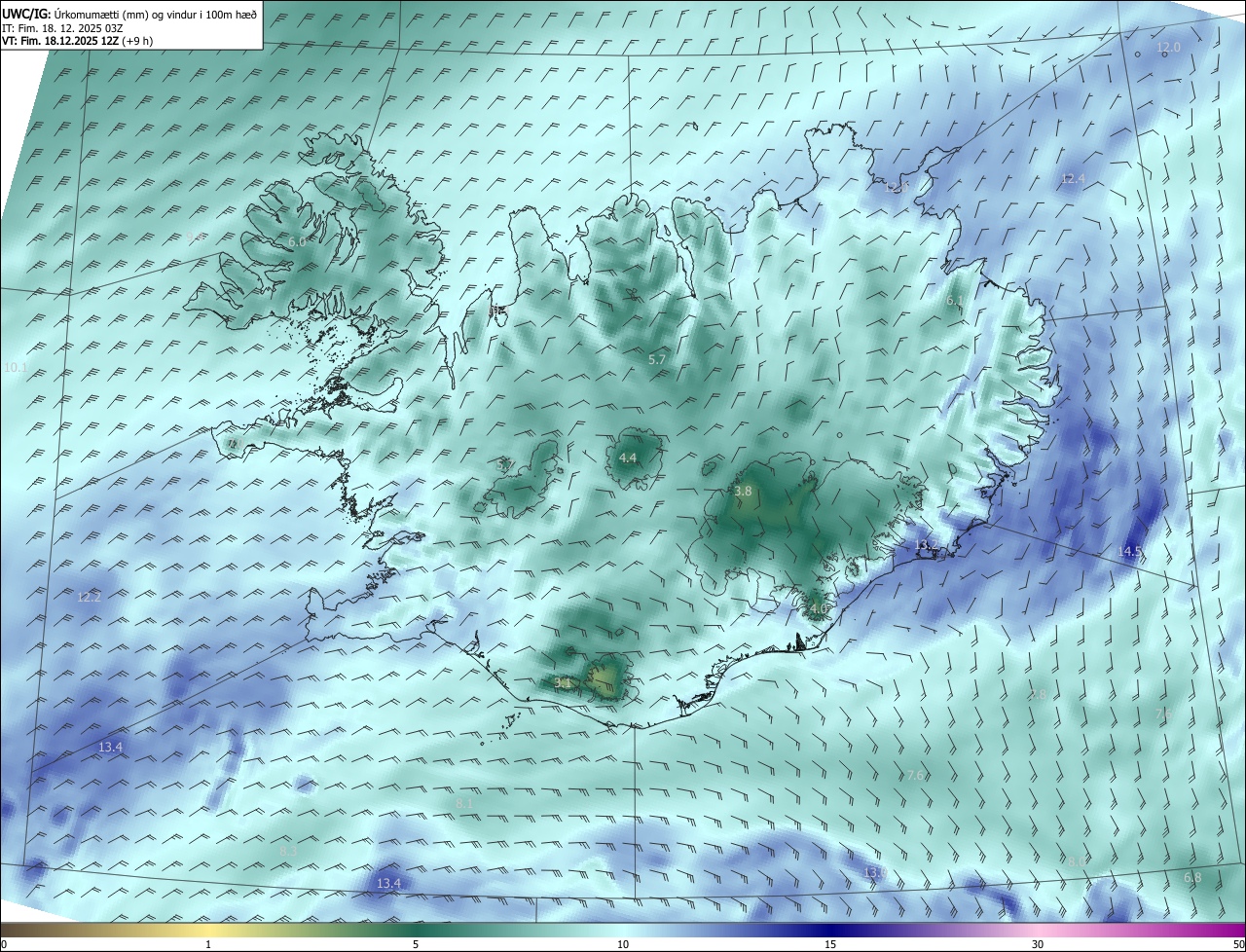Click the 8.0 value label on the map

pos(1077,862)
